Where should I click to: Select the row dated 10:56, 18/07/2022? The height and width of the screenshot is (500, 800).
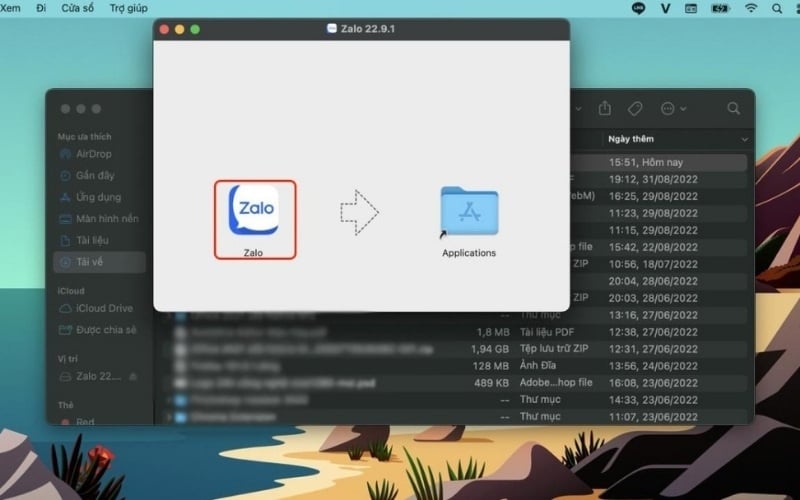click(x=658, y=264)
